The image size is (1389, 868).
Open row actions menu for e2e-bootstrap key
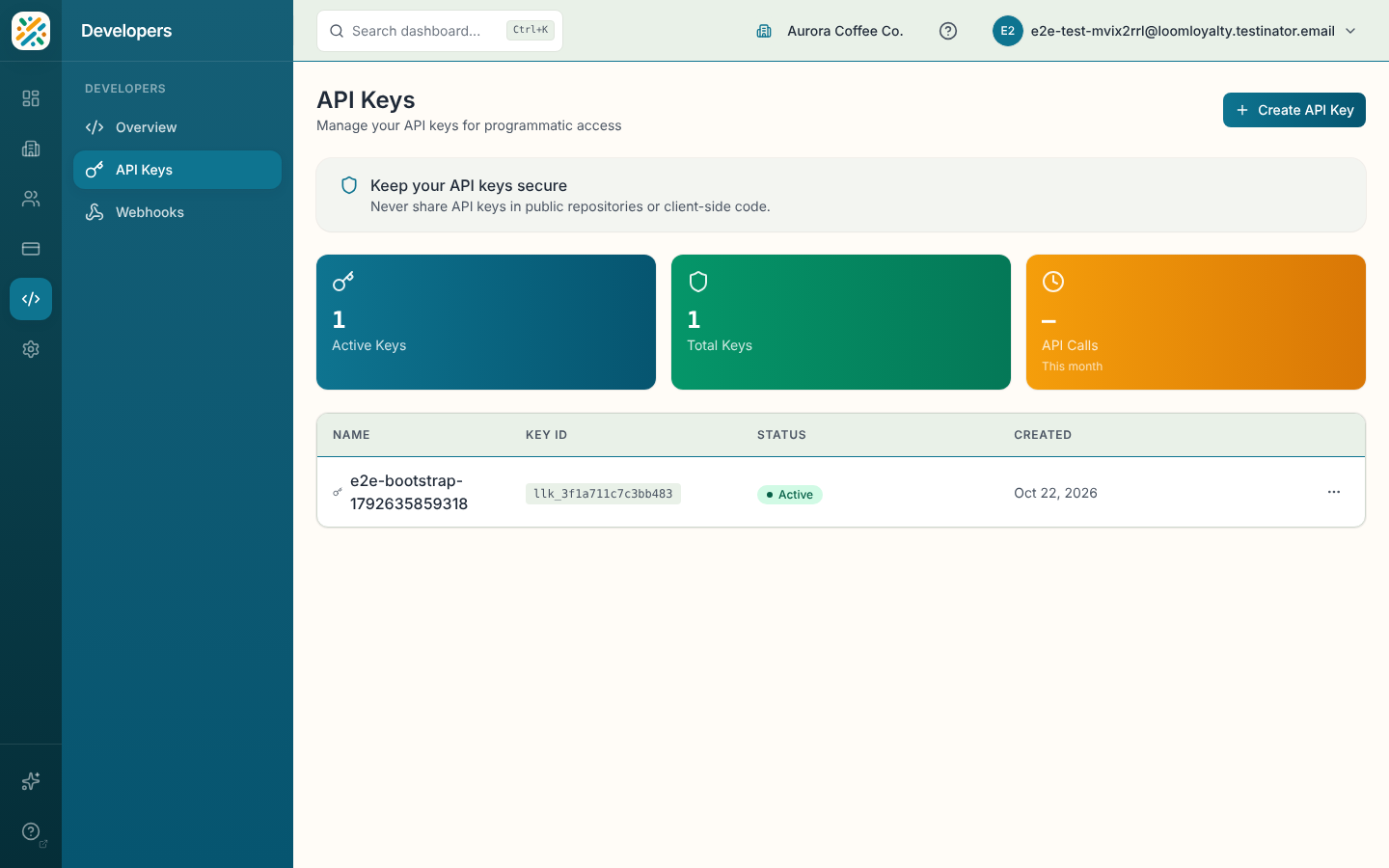click(1334, 492)
